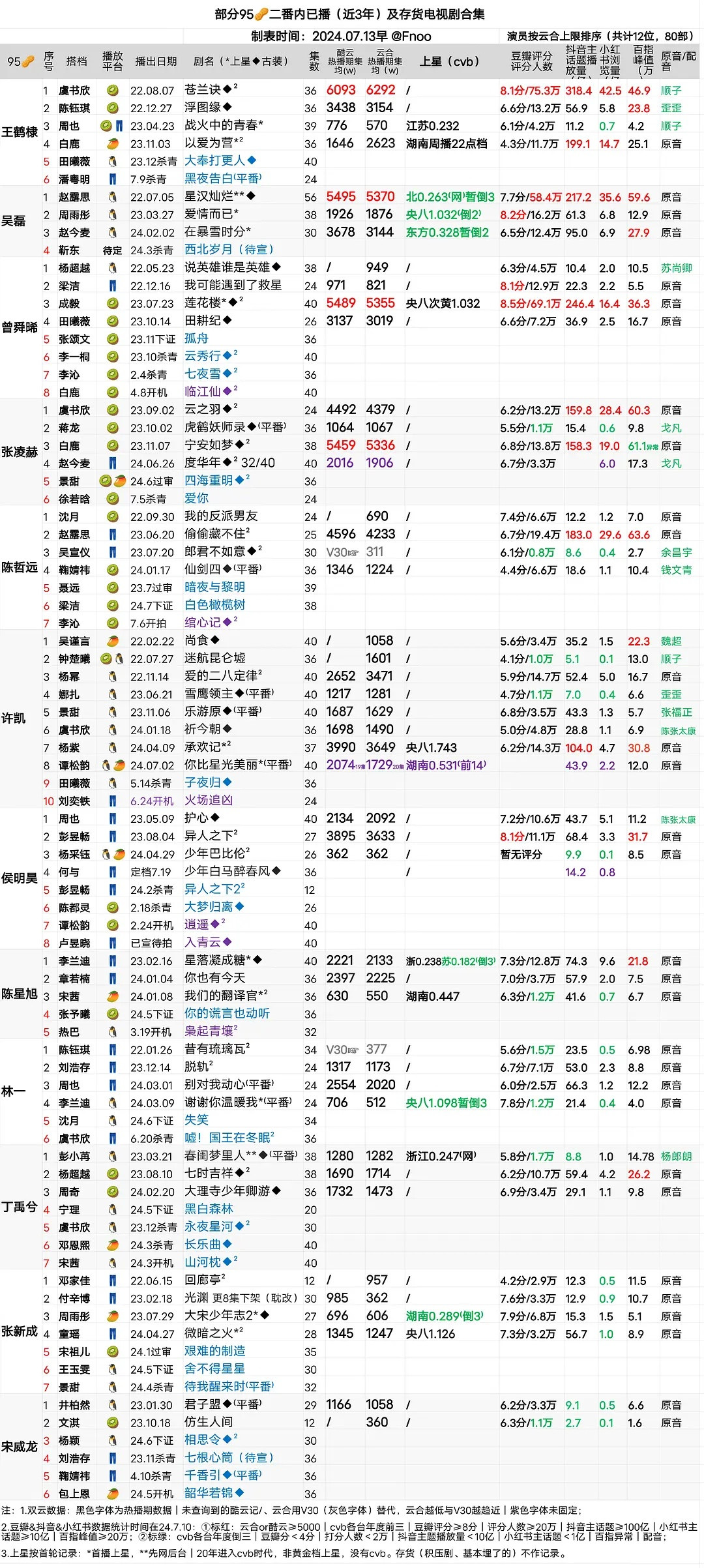Click the iQiyi platform icon in the 苍兰诀 row
Viewport: 704px width, 1568px height.
point(113,91)
